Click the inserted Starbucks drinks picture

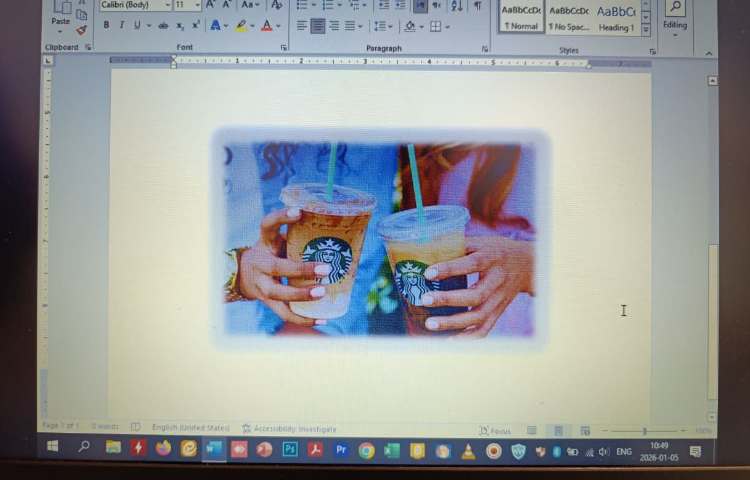[380, 237]
